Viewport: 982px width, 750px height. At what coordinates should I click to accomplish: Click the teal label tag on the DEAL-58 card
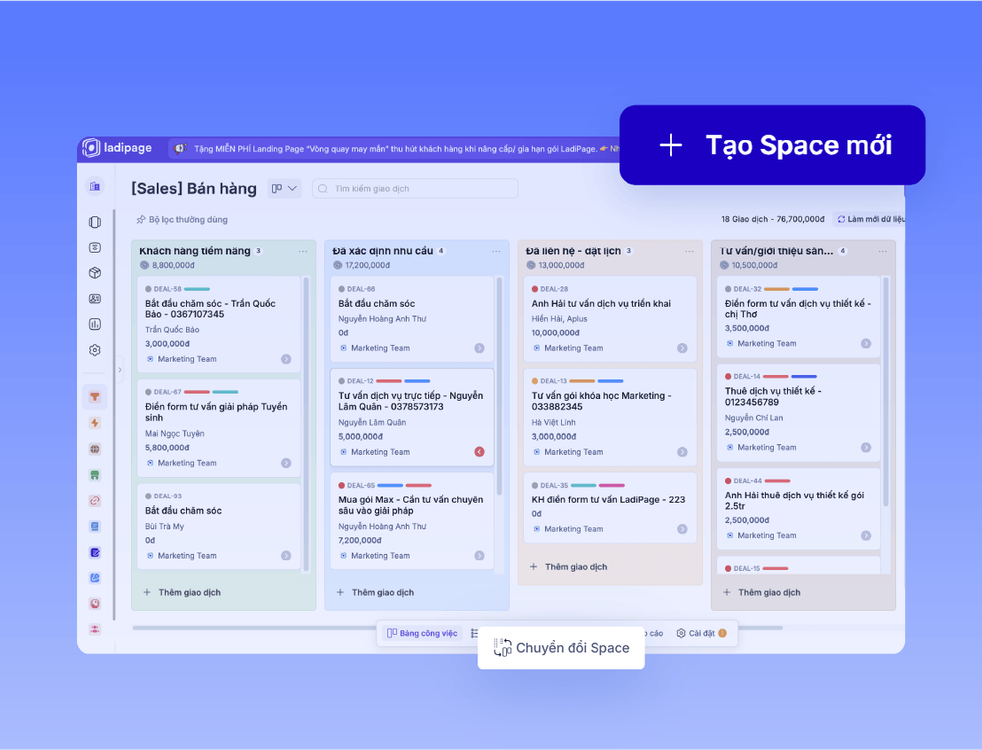197,289
